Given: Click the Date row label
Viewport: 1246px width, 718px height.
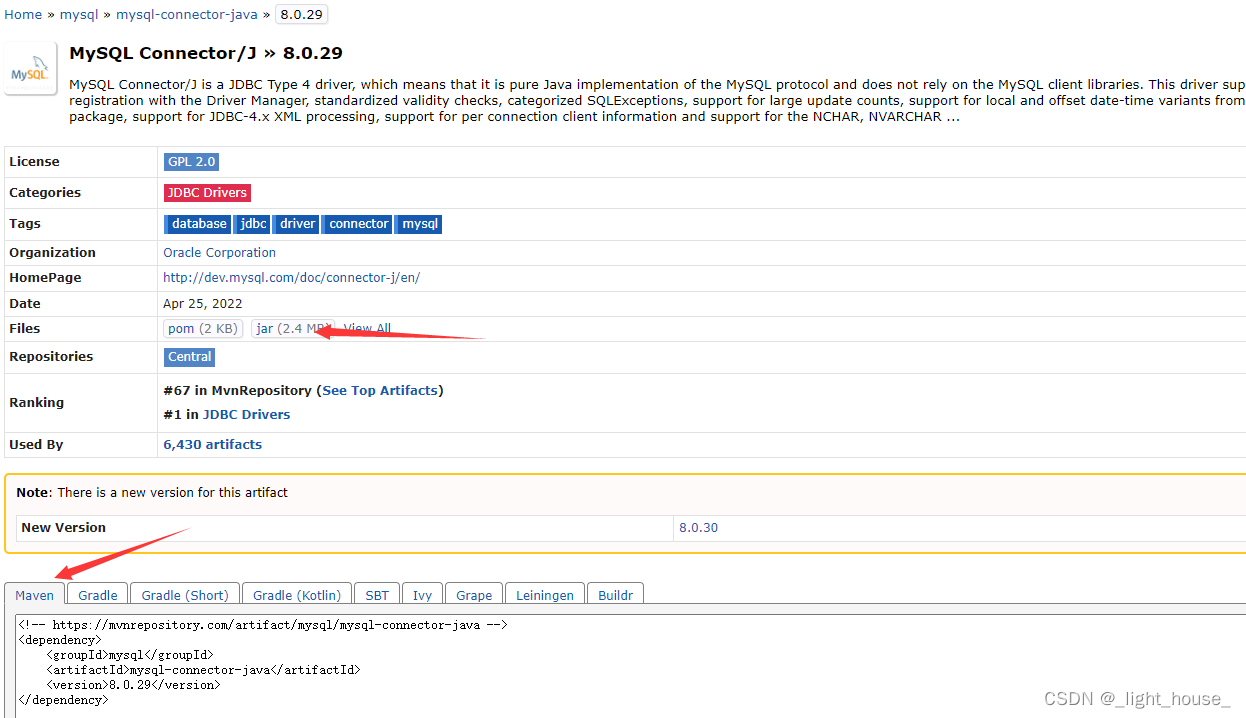Looking at the screenshot, I should pos(25,304).
